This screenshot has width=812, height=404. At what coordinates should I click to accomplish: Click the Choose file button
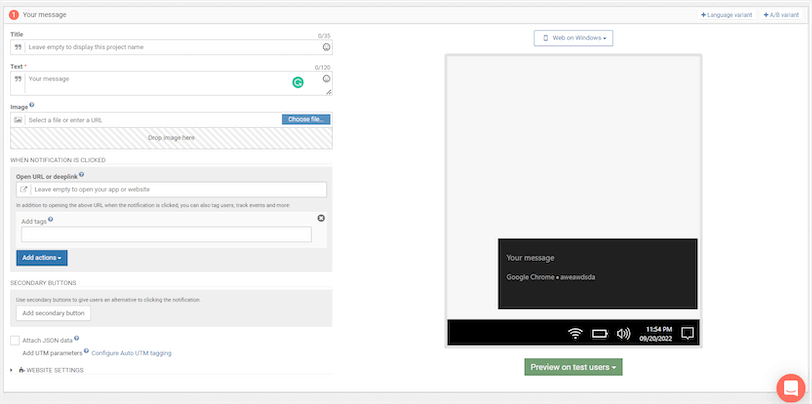tap(306, 120)
